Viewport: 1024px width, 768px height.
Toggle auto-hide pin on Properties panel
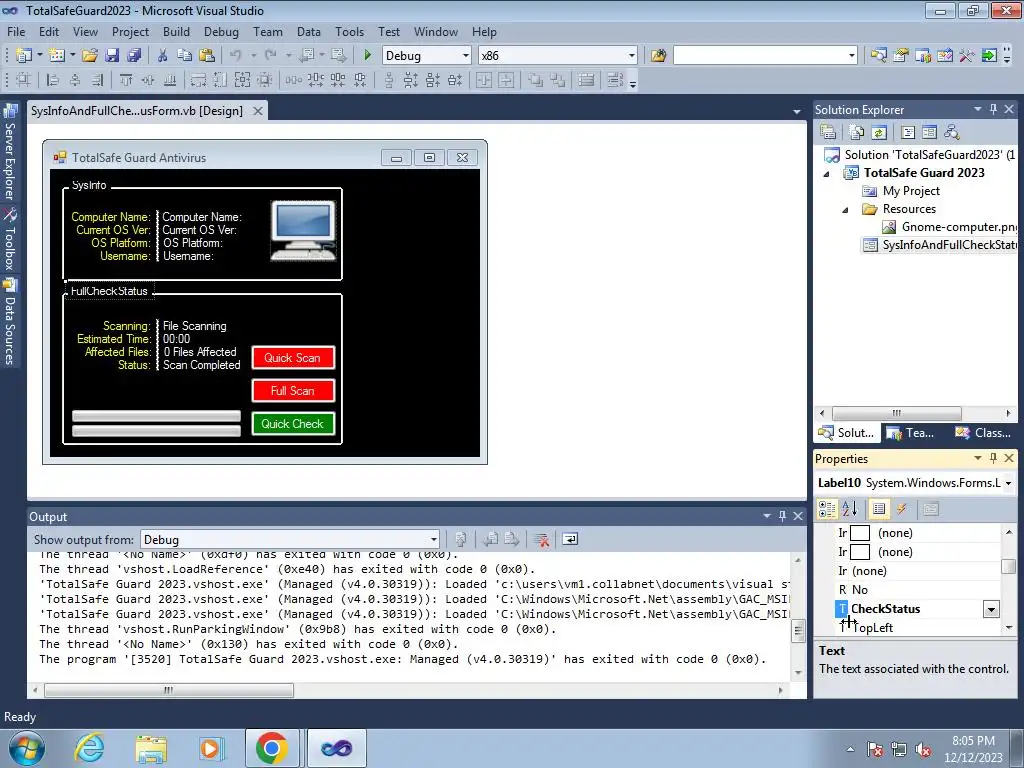[x=993, y=458]
